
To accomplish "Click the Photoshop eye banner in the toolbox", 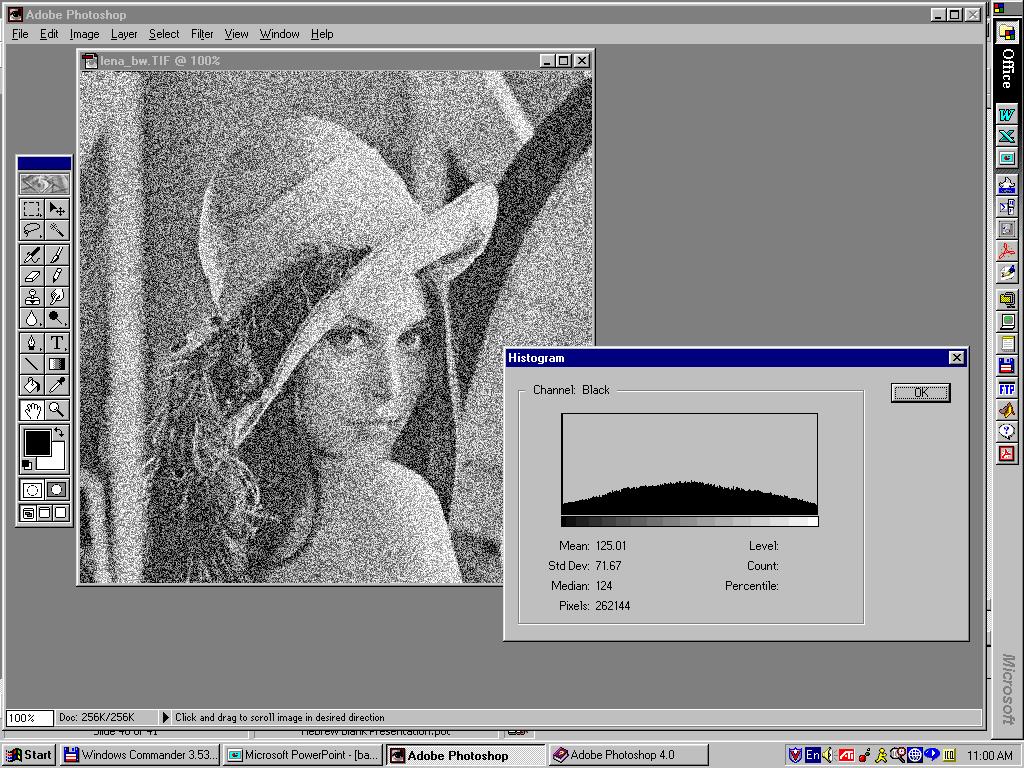I will [44, 184].
